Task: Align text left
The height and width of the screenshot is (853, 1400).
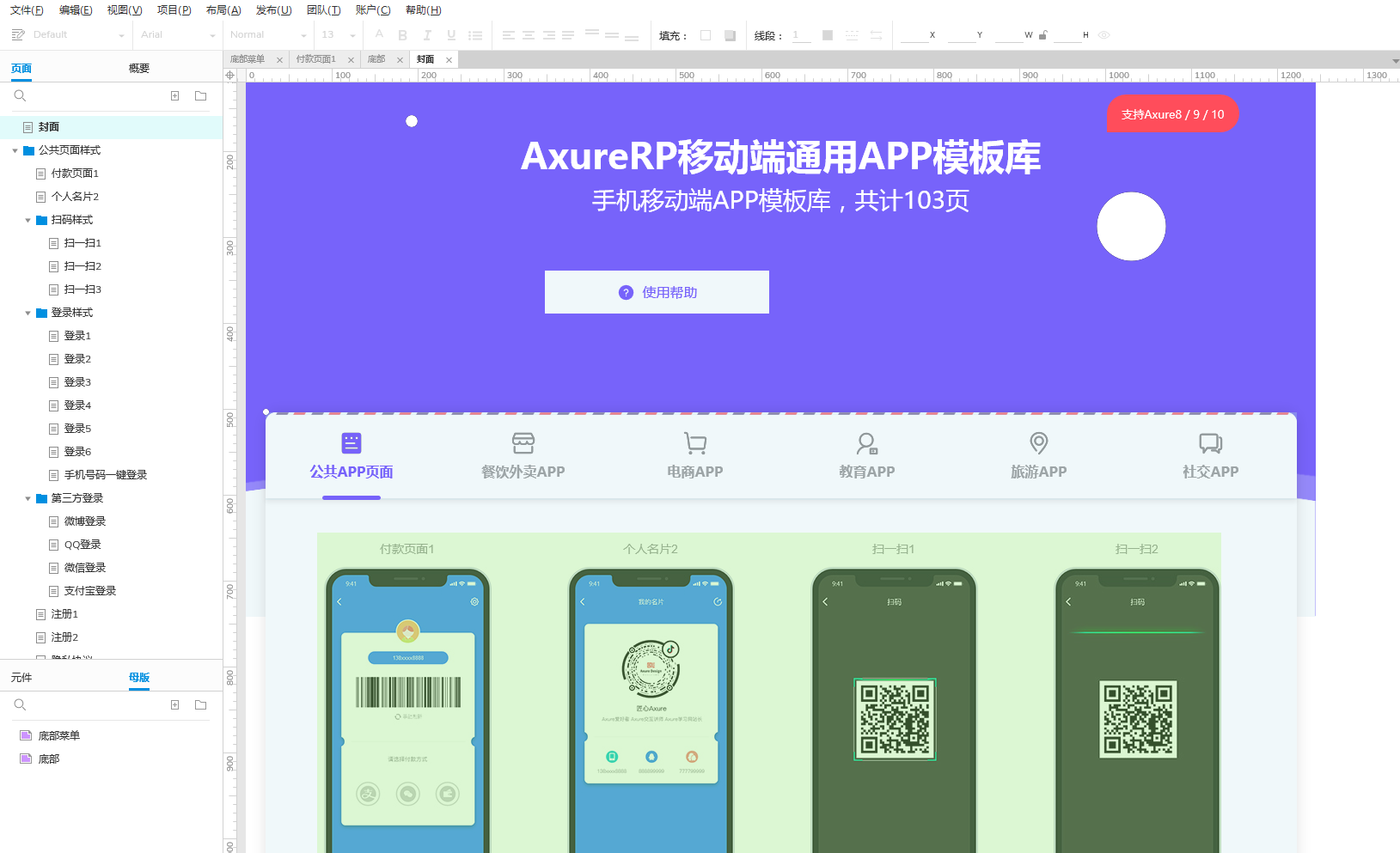Action: (509, 35)
